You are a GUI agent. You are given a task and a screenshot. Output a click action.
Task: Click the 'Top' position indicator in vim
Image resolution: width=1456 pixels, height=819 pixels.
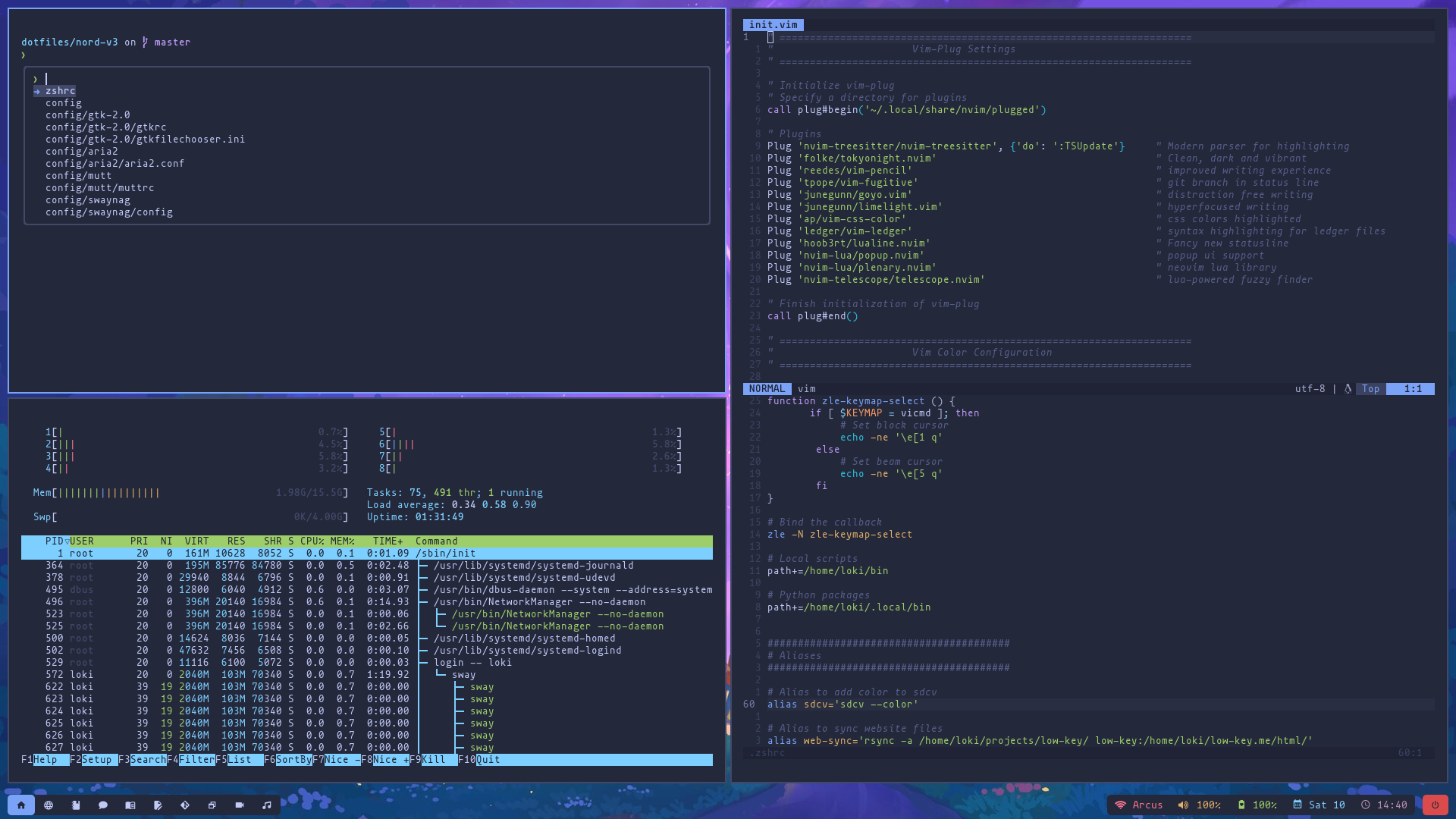click(x=1370, y=389)
